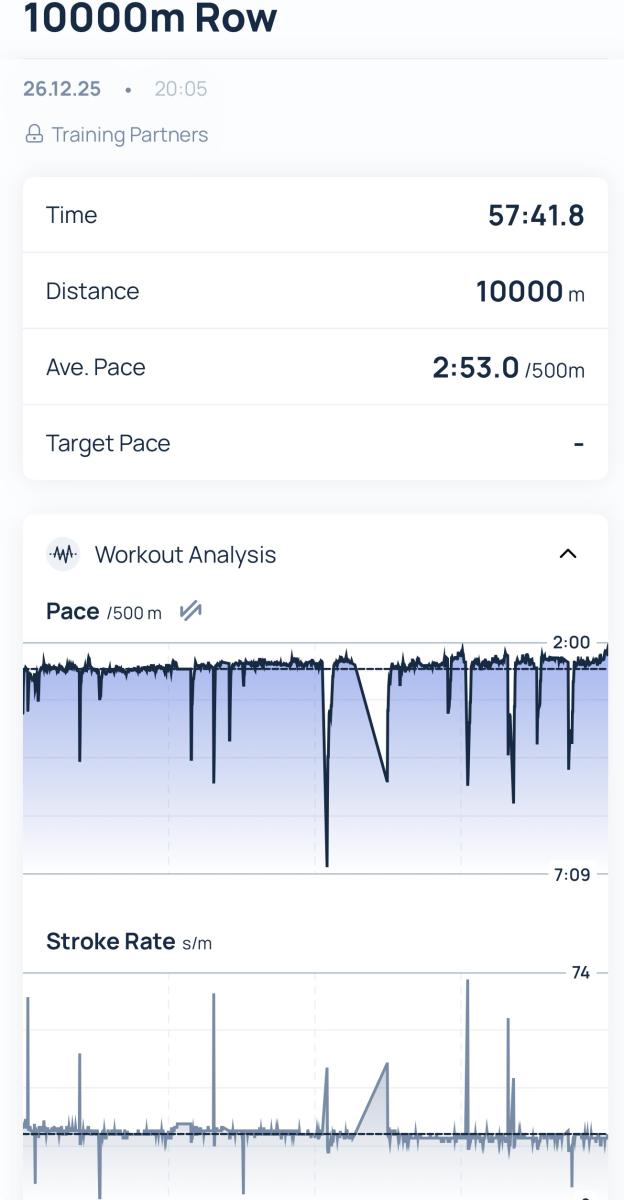Viewport: 624px width, 1200px height.
Task: Tap the 10000 m distance value
Action: coord(530,292)
